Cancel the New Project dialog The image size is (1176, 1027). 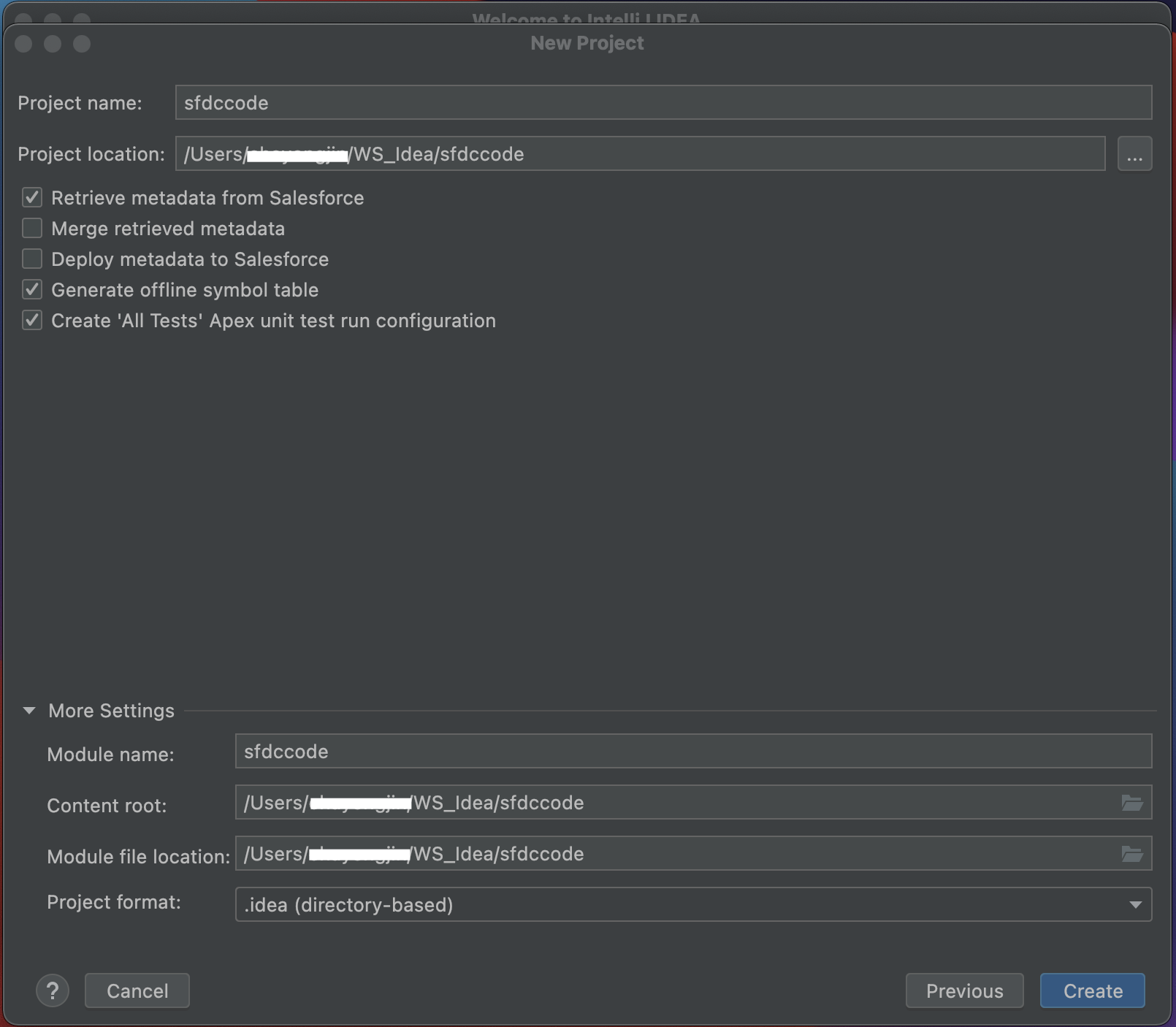[x=137, y=991]
